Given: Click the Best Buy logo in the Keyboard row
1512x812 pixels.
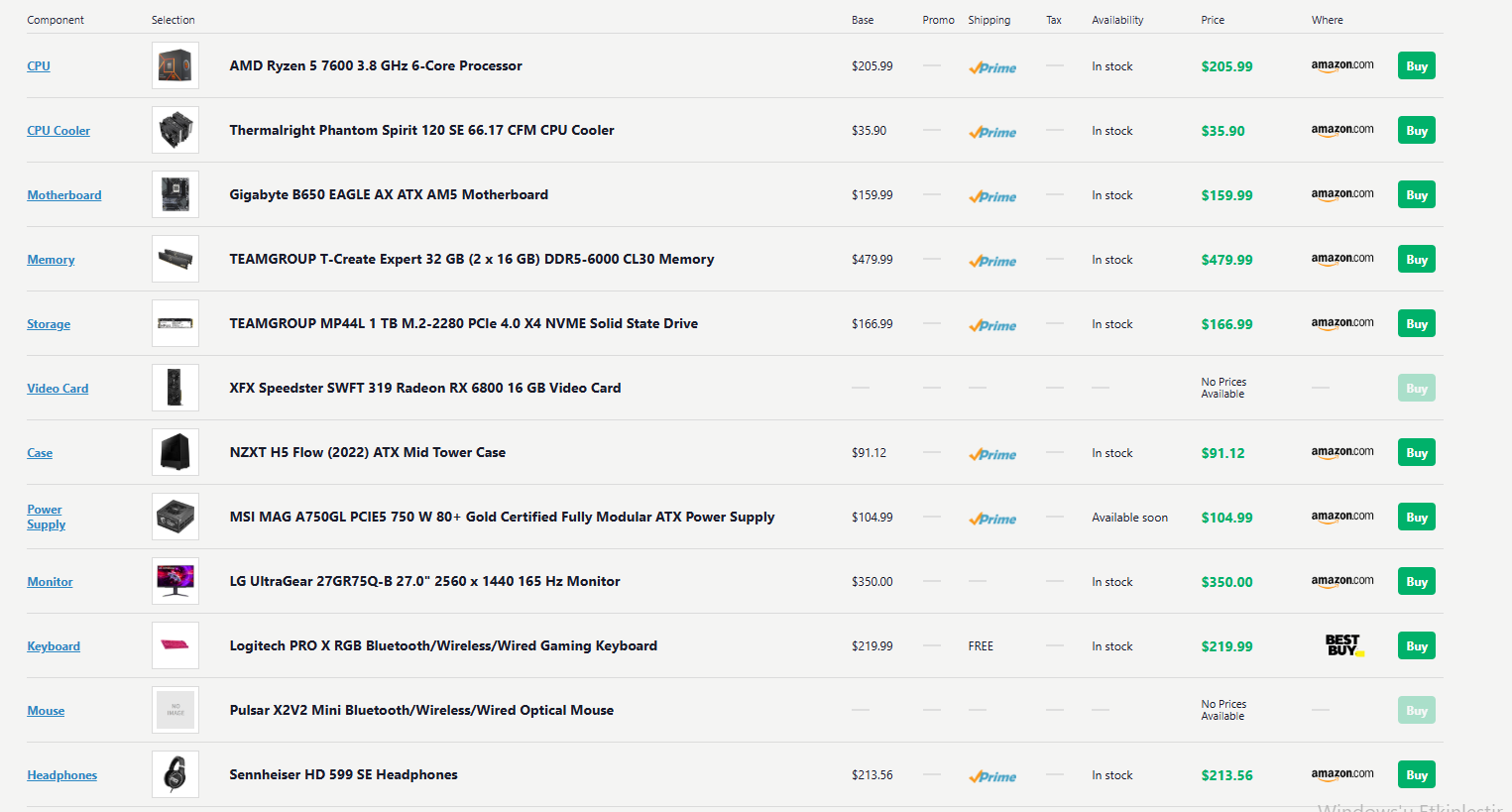Looking at the screenshot, I should (1344, 645).
